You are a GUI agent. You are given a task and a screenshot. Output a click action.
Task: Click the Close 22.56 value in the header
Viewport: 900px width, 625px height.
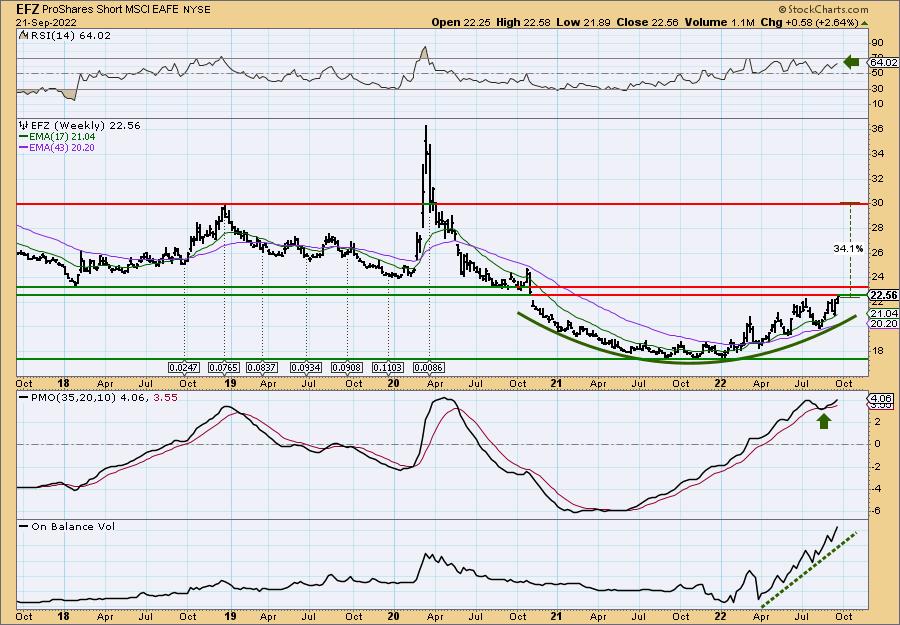coord(647,22)
